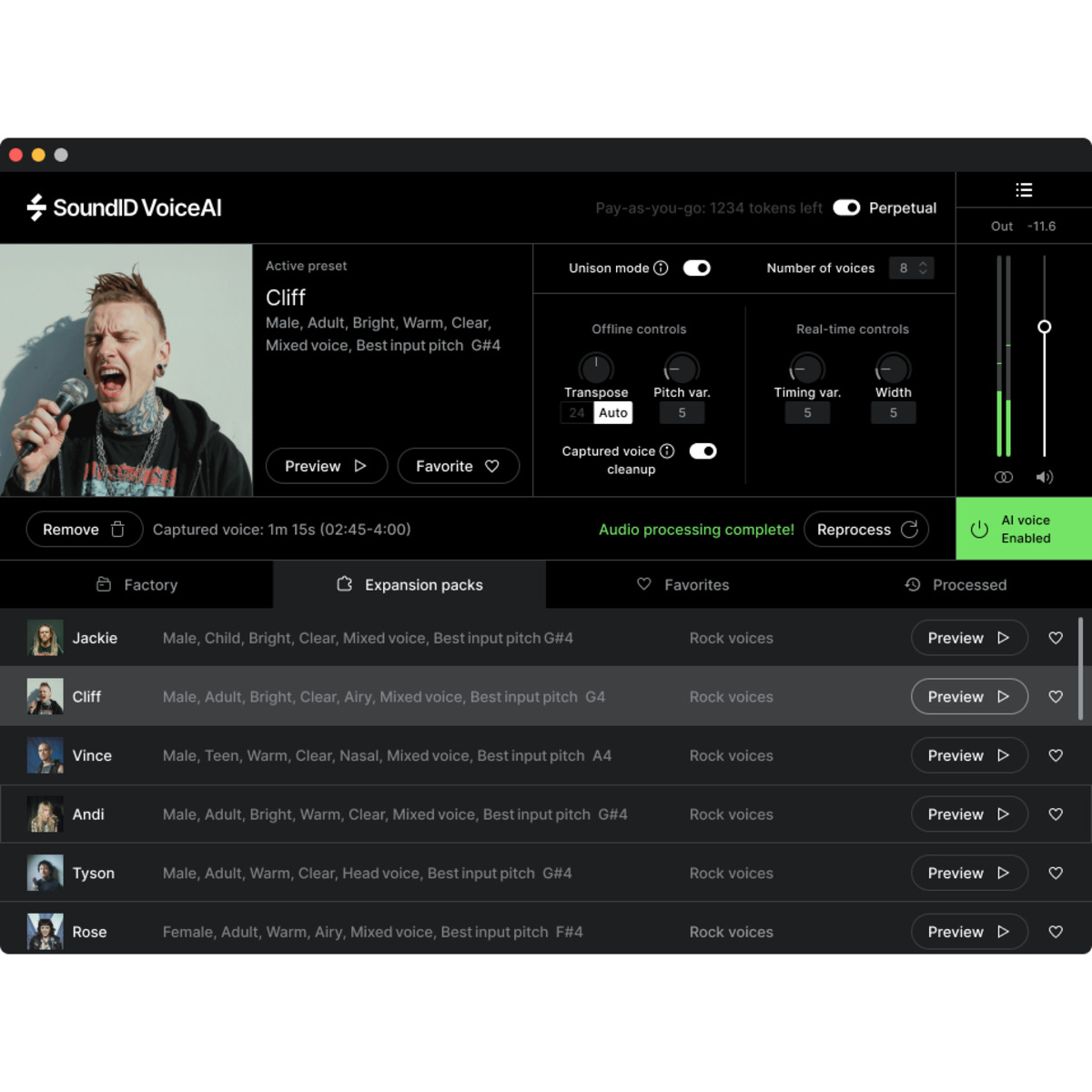Viewport: 1092px width, 1092px height.
Task: Click the Number of voices value 8
Action: [904, 268]
